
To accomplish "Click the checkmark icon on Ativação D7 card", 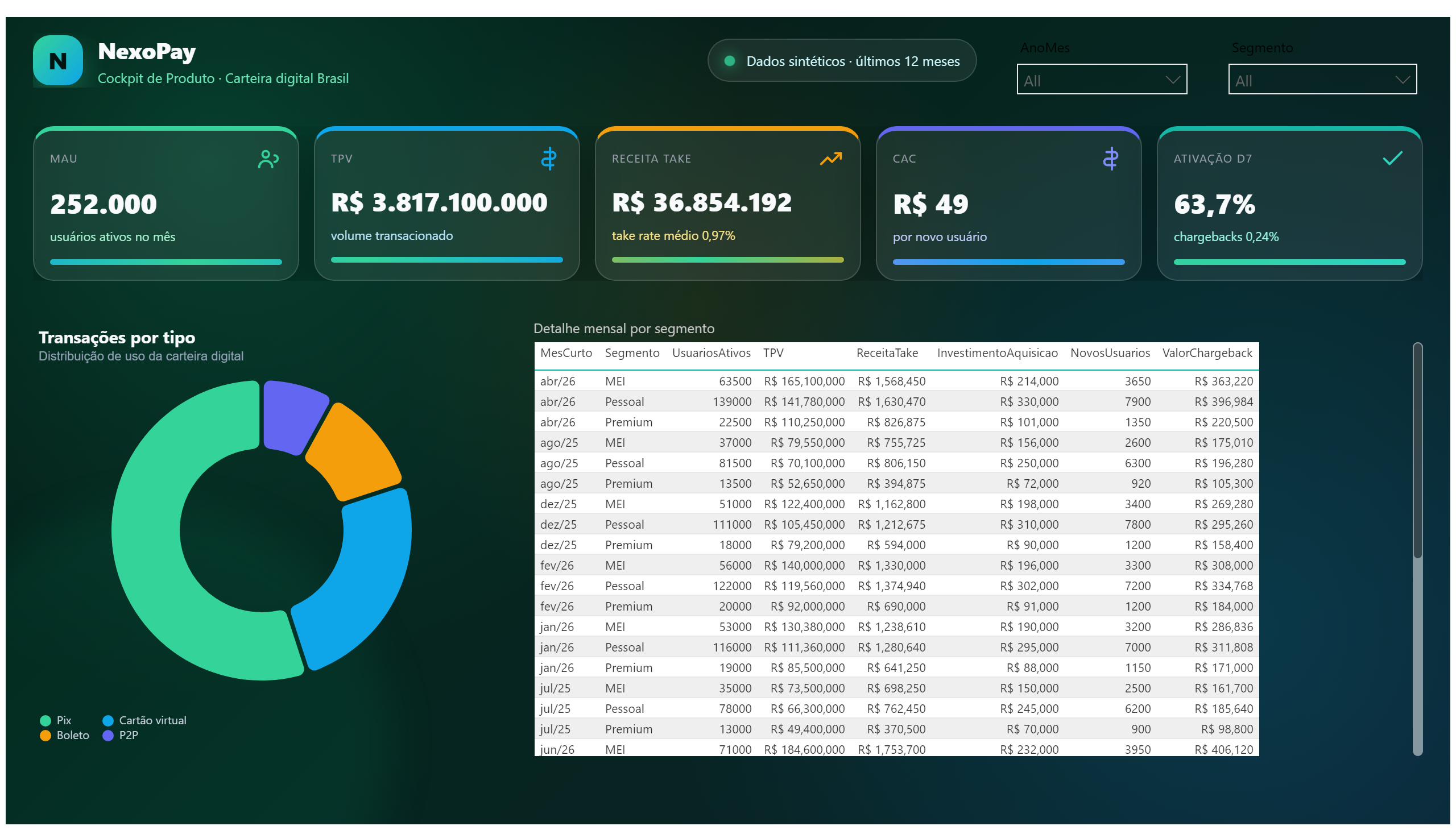I will point(1392,158).
